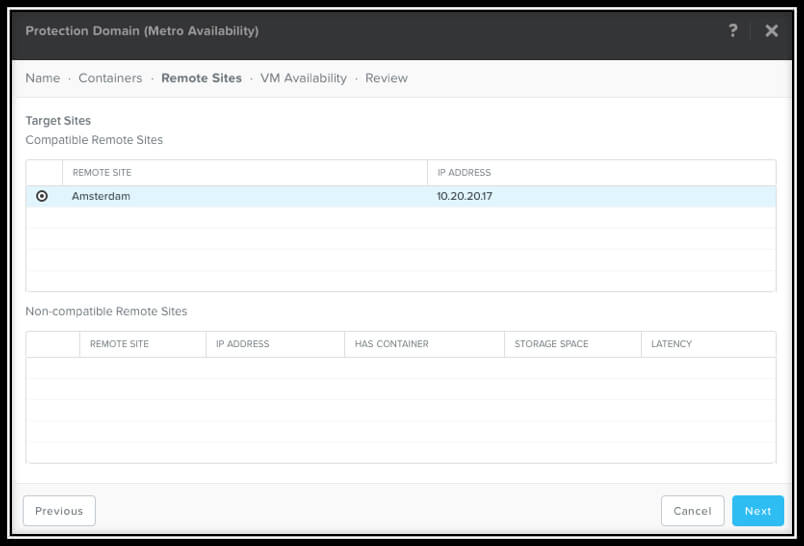Jump to the VM Availability step
Screen dimensions: 804x546
click(x=303, y=78)
